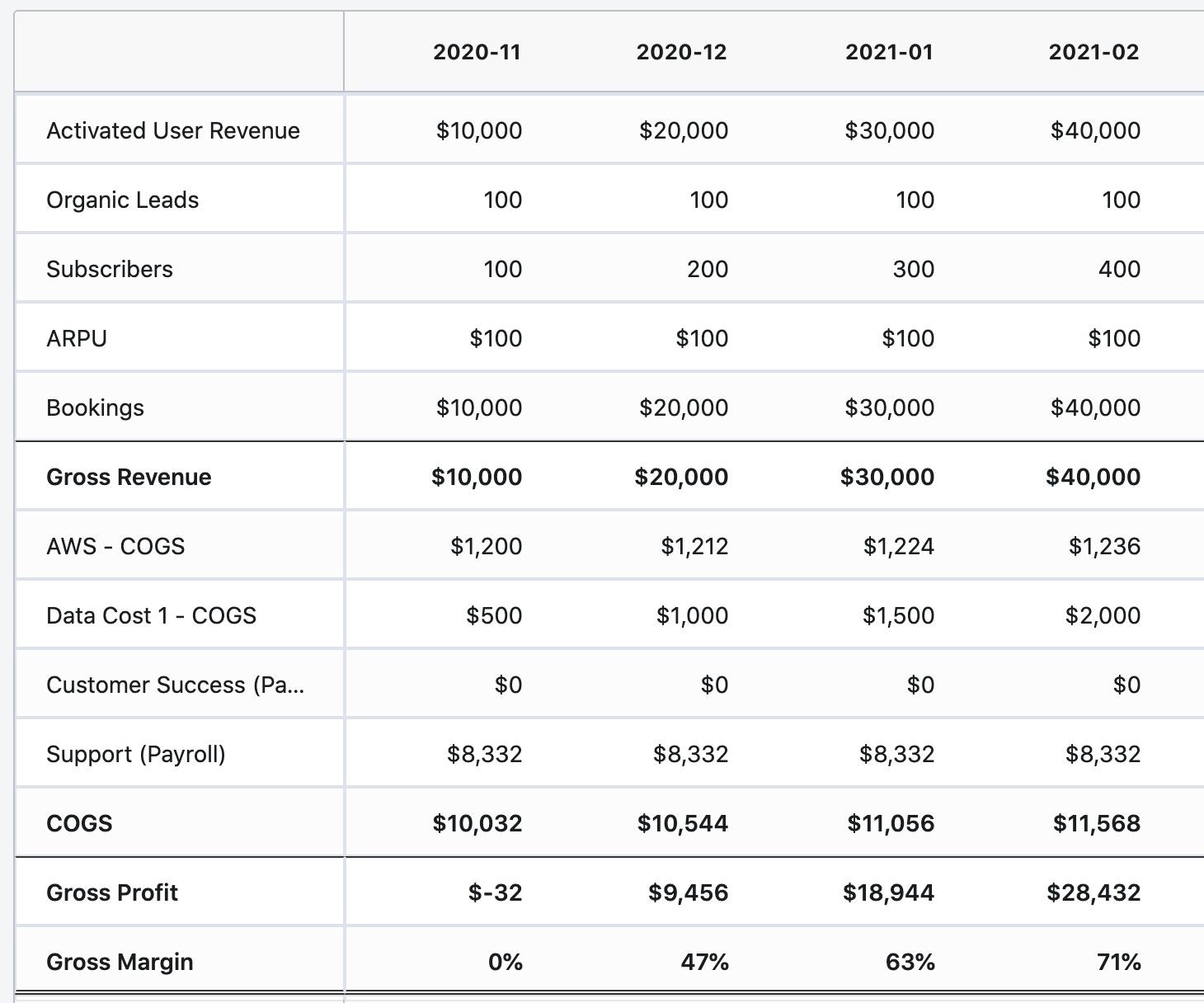Select the Organic Leads row label
Screen dimensions: 1204x1003
click(123, 200)
